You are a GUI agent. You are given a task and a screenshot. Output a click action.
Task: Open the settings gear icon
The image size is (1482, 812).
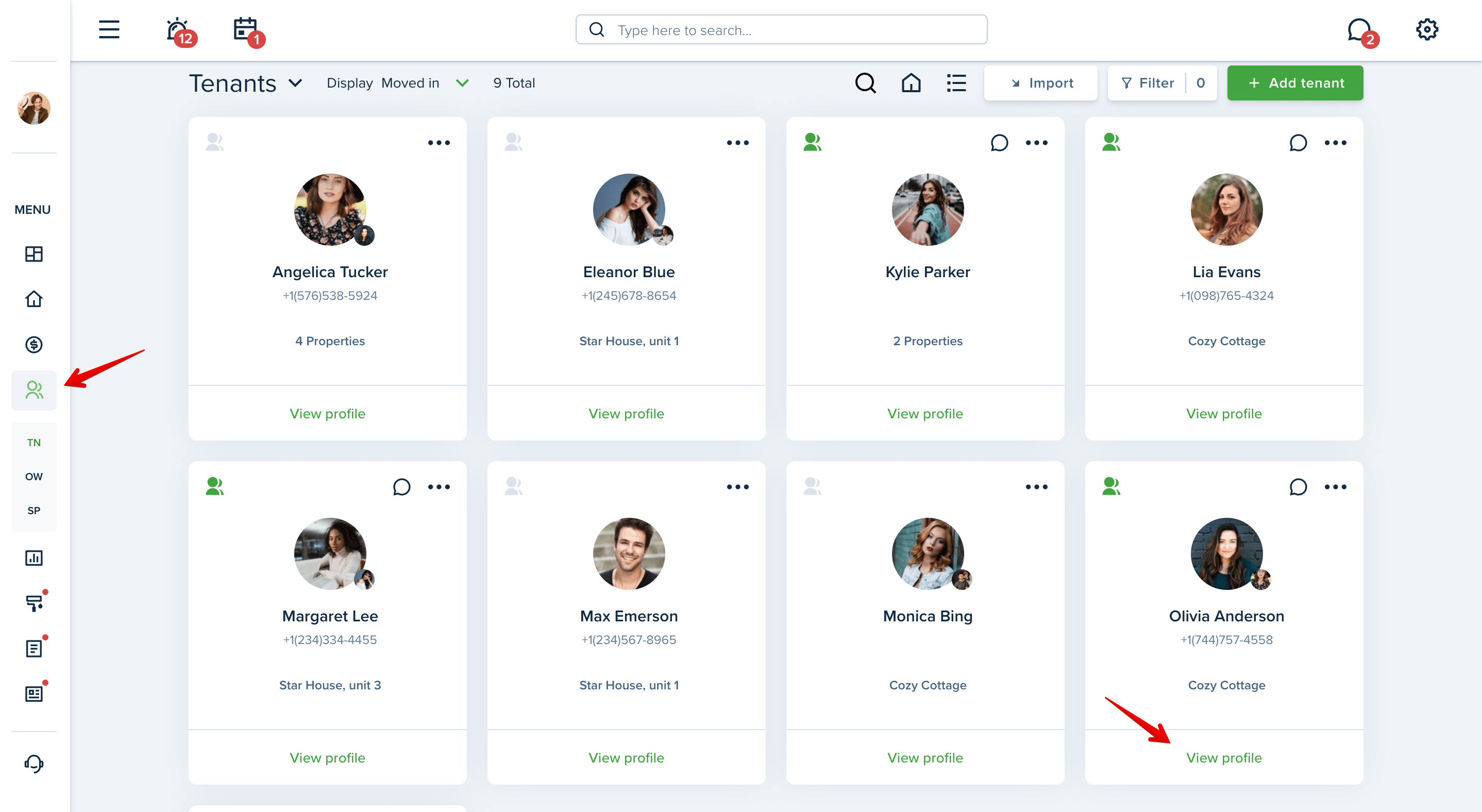[x=1427, y=29]
